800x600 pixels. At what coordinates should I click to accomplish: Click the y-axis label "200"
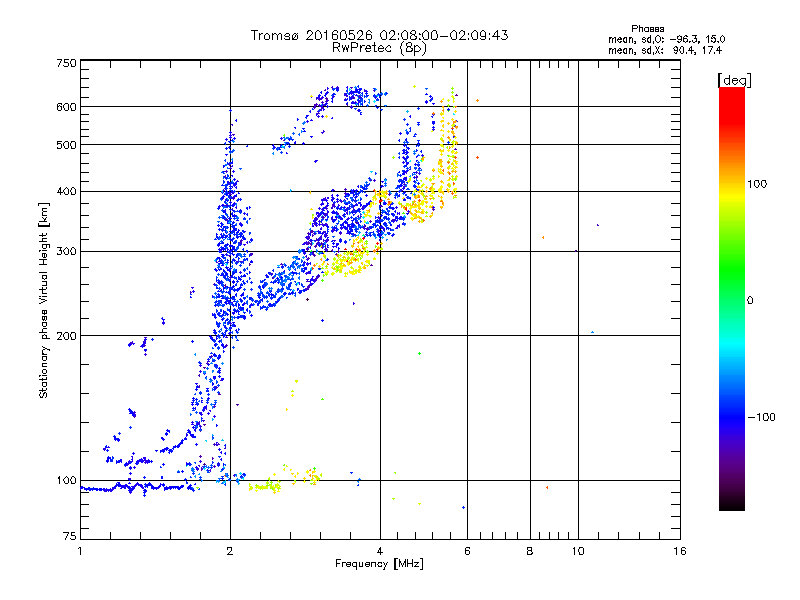66,336
